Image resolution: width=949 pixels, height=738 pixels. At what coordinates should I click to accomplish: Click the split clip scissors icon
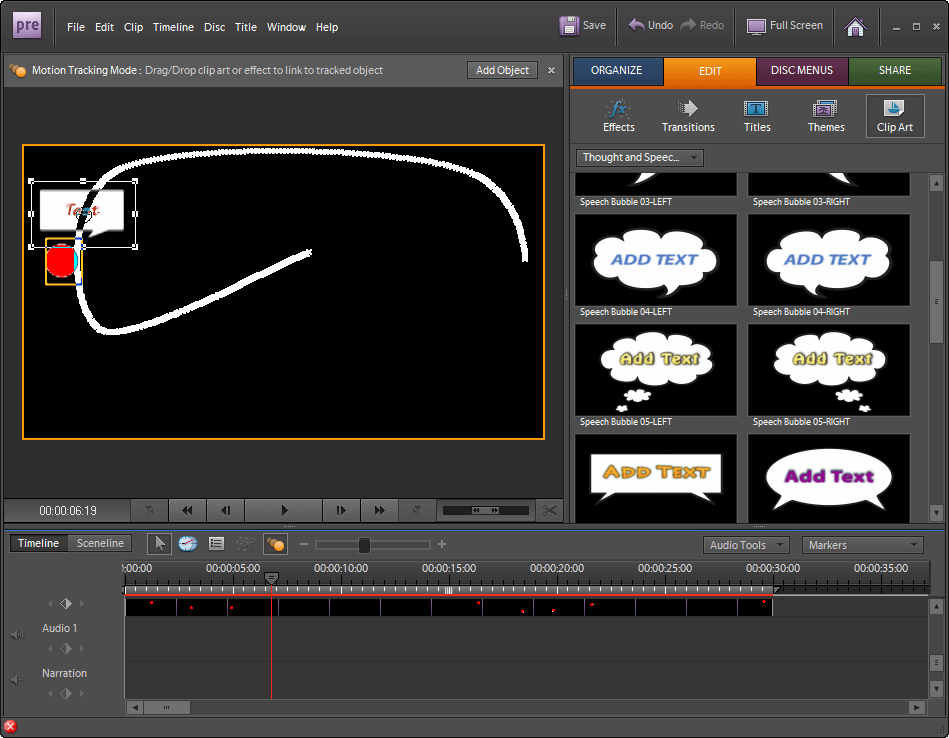click(x=549, y=510)
